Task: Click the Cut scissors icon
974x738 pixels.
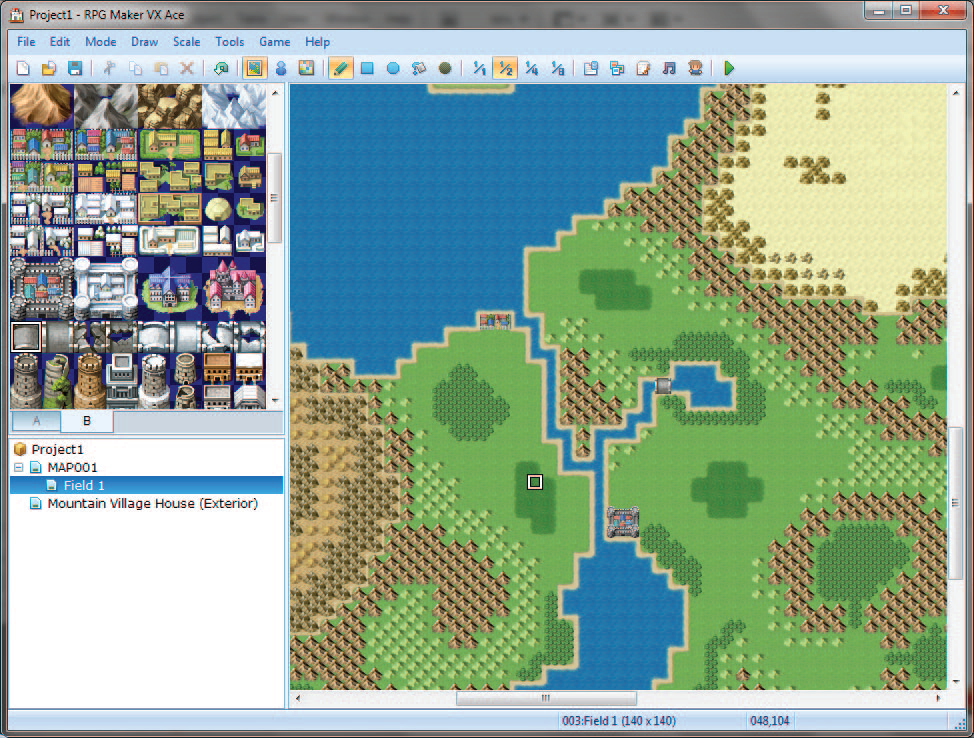Action: click(109, 68)
